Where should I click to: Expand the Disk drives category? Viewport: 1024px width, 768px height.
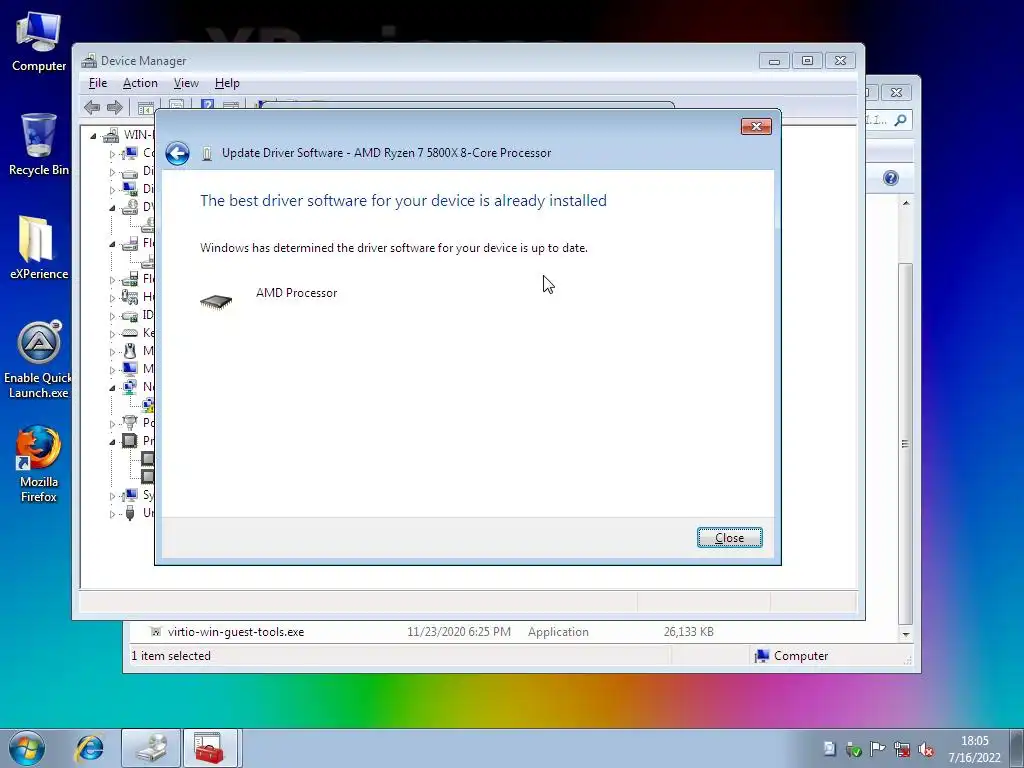pos(112,172)
